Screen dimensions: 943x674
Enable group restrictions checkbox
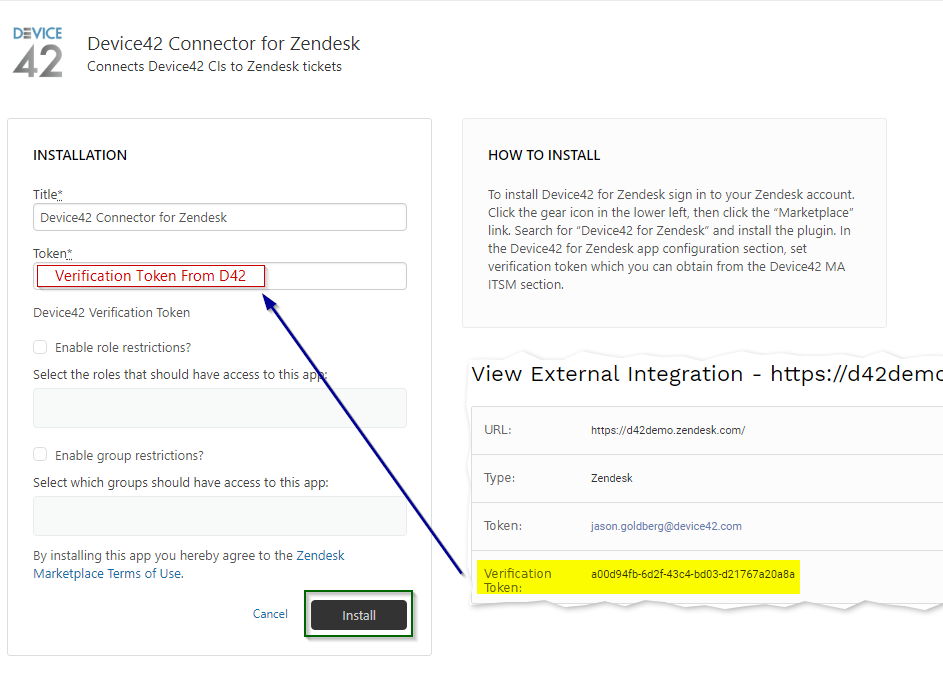40,455
